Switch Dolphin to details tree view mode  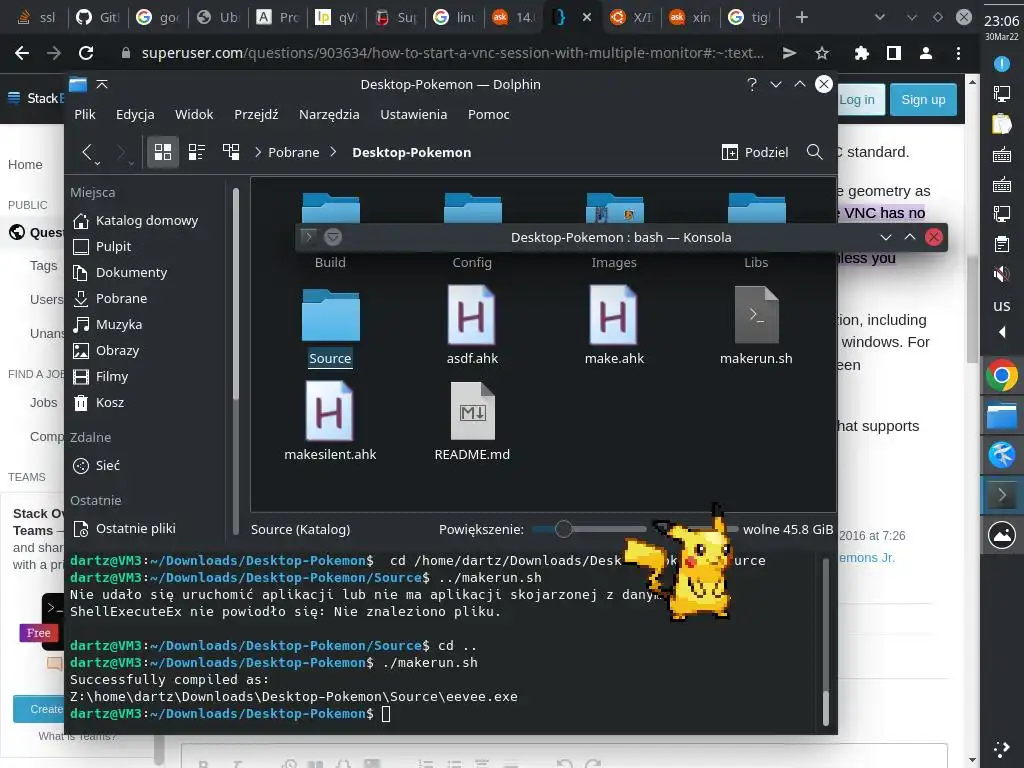click(x=231, y=152)
